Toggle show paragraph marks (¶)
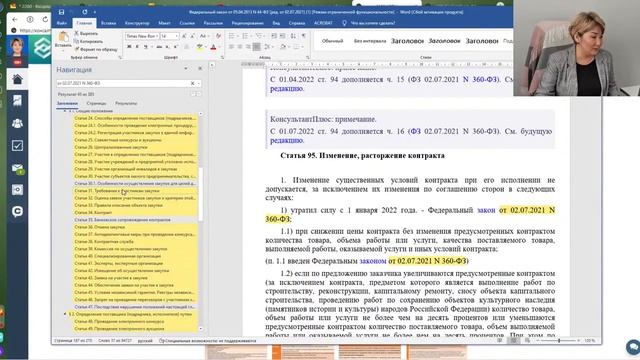This screenshot has height=360, width=640. coord(304,36)
